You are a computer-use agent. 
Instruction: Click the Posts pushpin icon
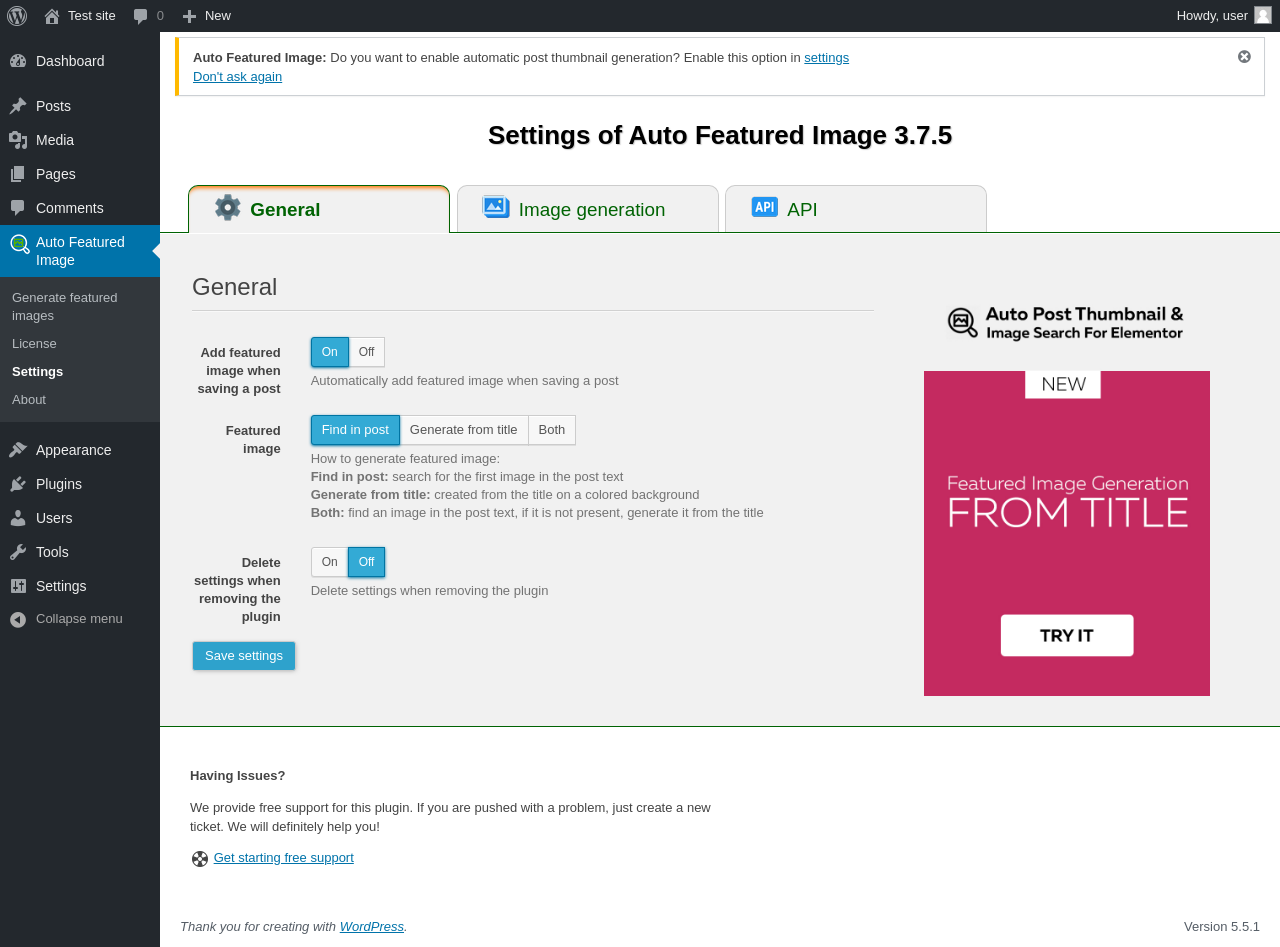pyautogui.click(x=18, y=106)
